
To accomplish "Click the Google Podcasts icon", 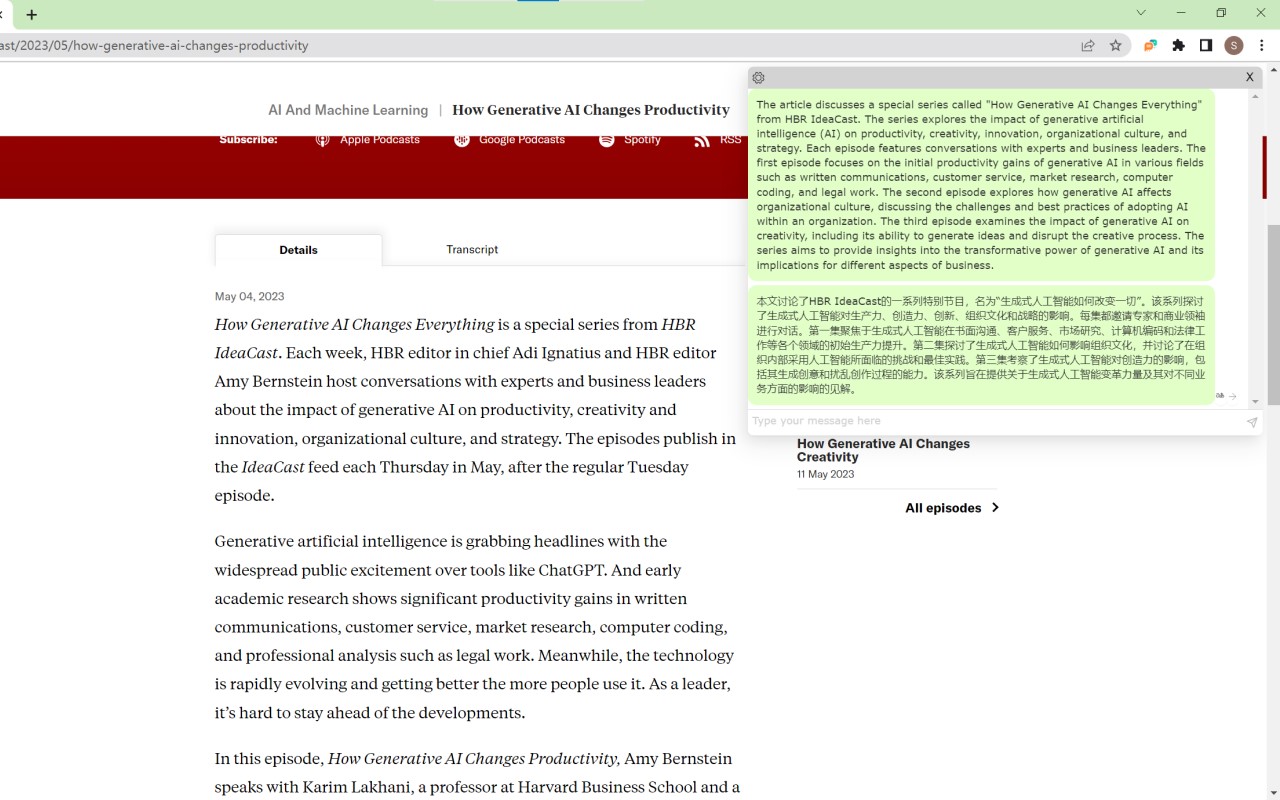I will tap(461, 140).
